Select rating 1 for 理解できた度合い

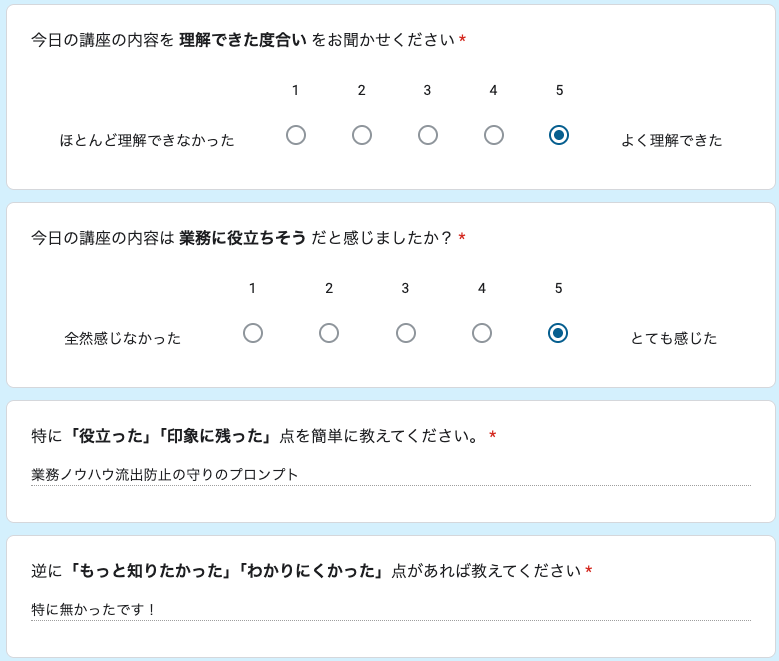coord(296,135)
